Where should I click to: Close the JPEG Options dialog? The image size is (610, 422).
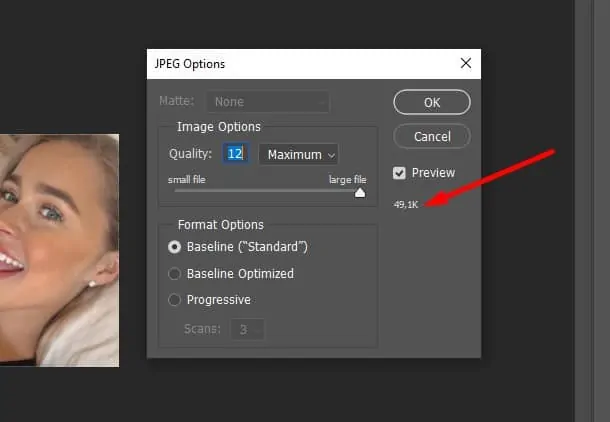465,64
